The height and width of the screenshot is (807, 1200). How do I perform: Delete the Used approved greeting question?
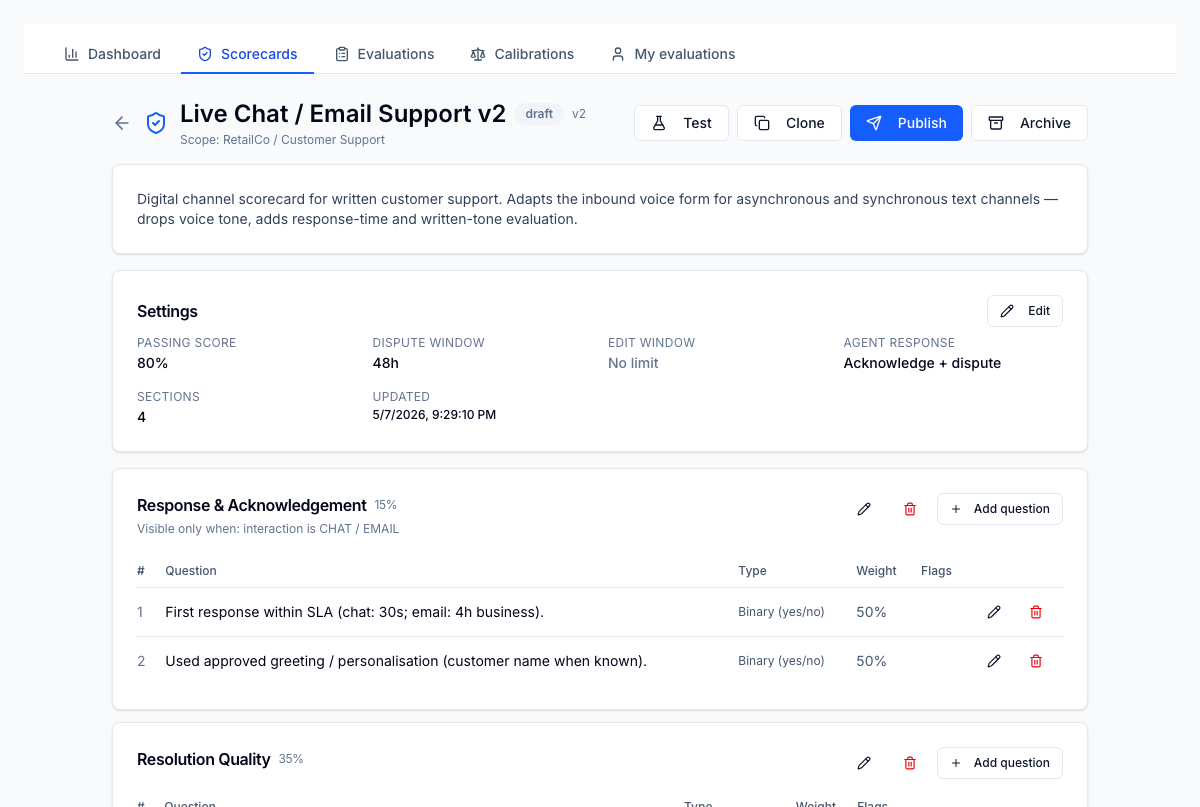pyautogui.click(x=1036, y=661)
